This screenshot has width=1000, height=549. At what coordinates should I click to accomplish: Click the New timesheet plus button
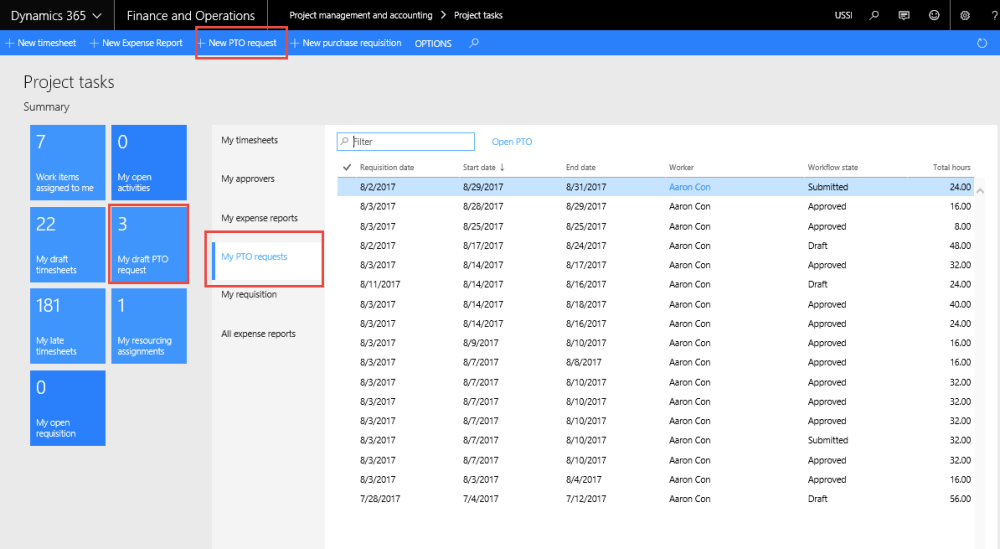click(41, 43)
